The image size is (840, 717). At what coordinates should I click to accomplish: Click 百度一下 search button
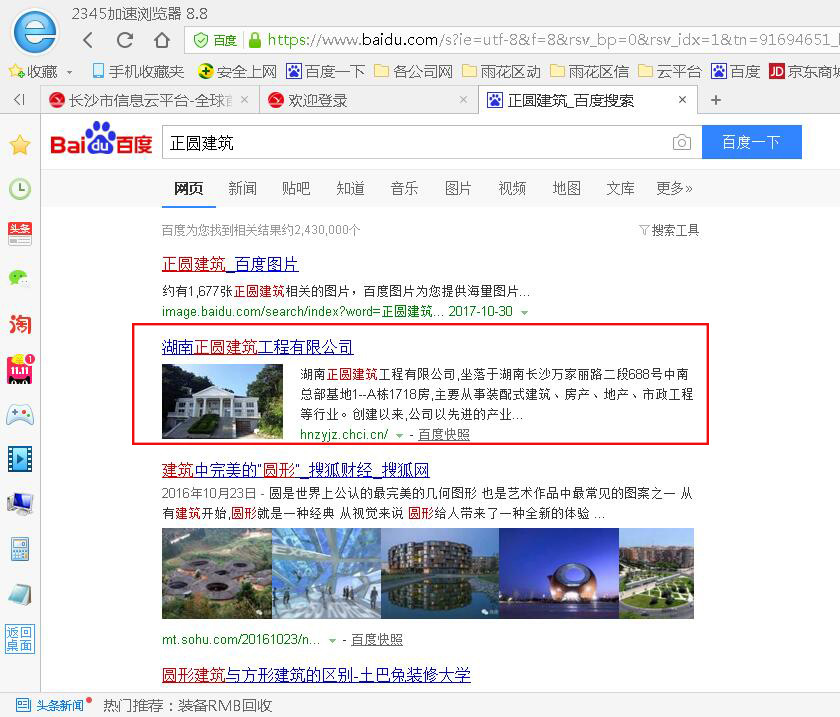(x=752, y=142)
